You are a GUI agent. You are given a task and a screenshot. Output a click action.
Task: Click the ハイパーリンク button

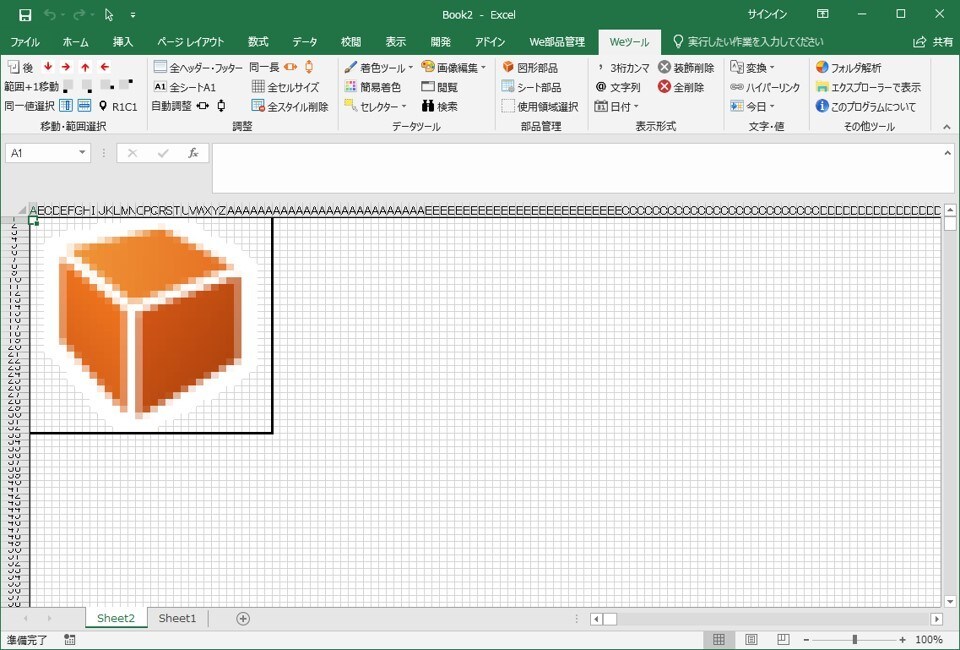tap(765, 87)
